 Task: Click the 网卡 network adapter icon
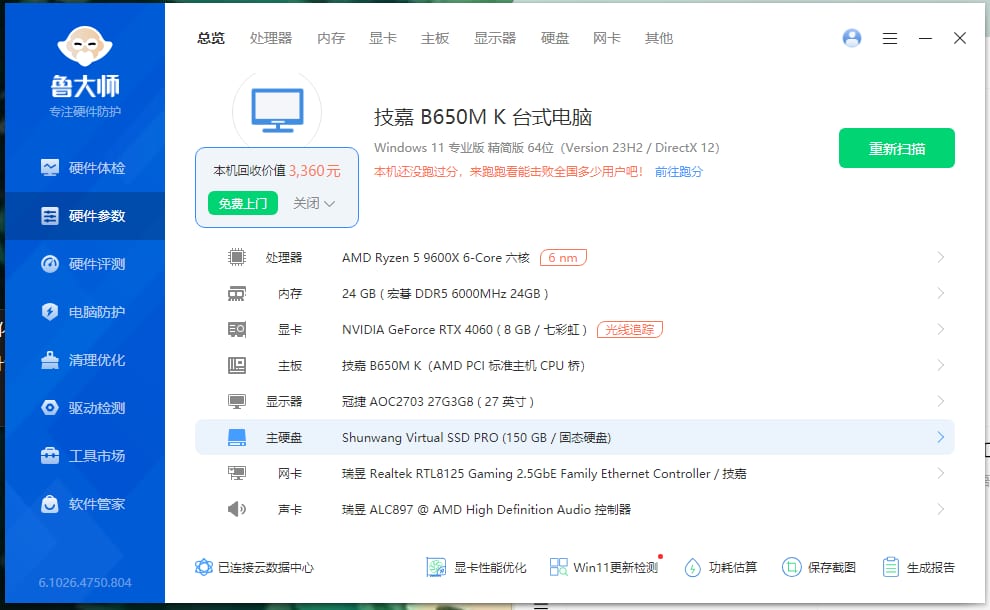click(x=237, y=474)
